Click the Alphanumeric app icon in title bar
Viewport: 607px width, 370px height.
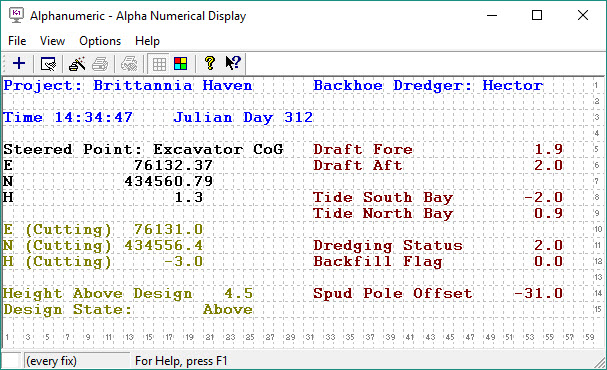16,15
